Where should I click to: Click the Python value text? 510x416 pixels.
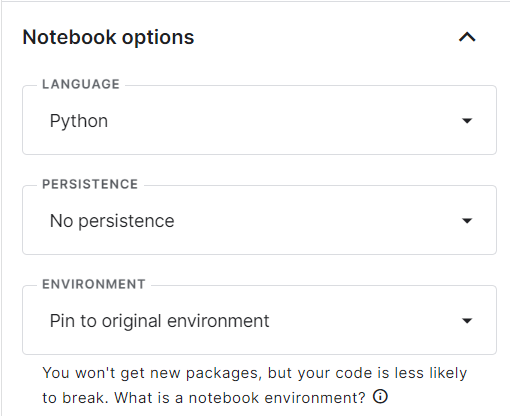79,121
